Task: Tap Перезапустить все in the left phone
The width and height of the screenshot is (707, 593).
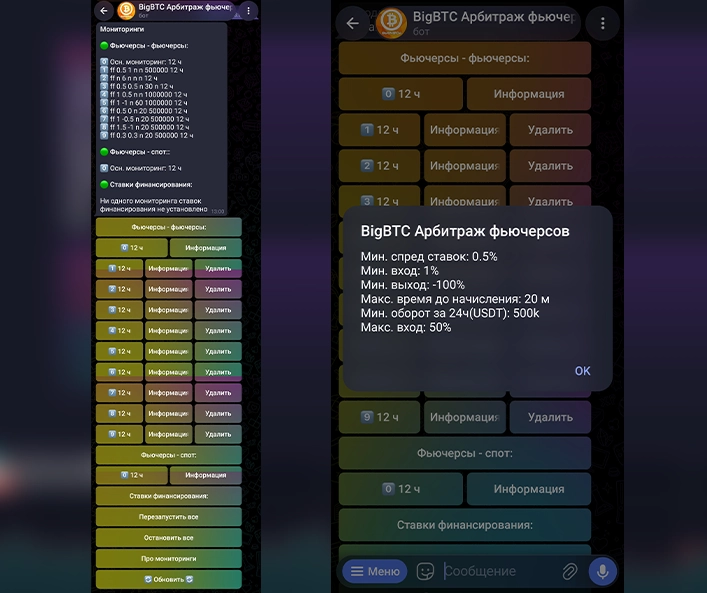Action: (169, 517)
